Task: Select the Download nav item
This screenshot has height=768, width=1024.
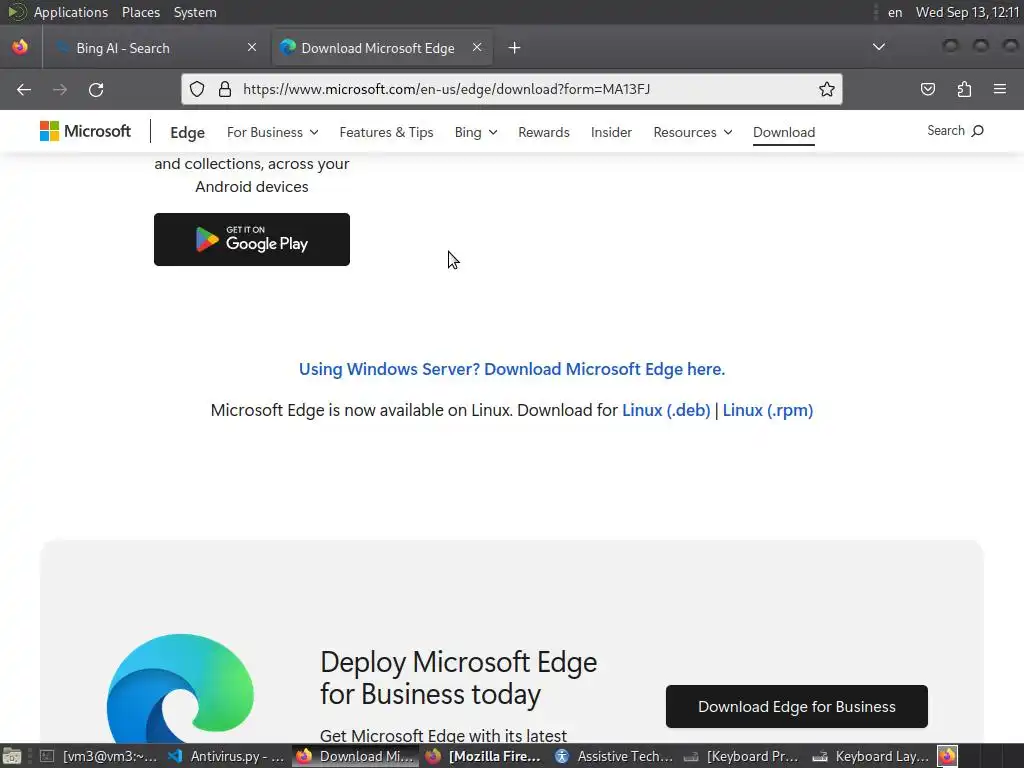Action: point(784,132)
